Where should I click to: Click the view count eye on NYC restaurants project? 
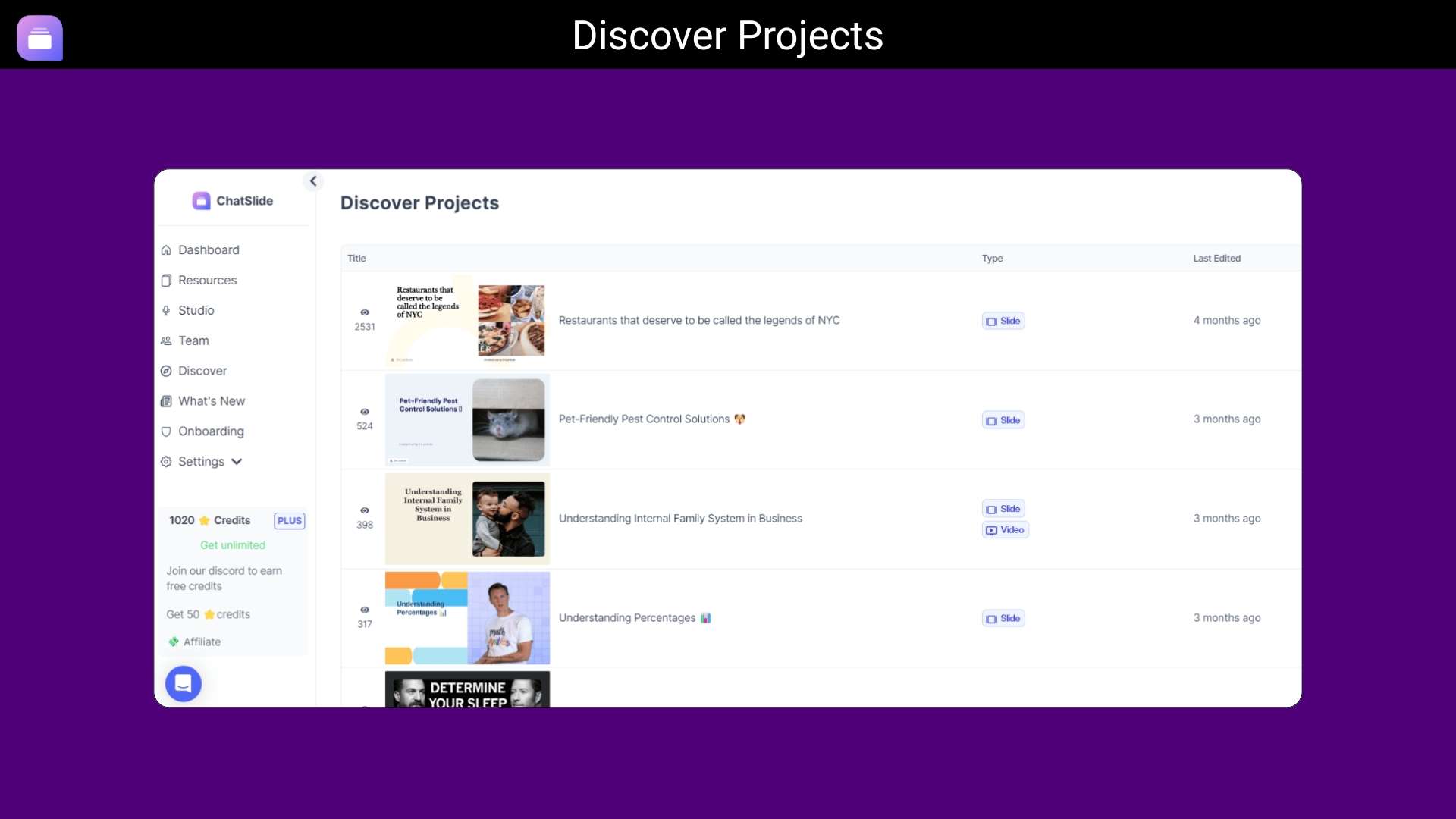click(x=365, y=312)
